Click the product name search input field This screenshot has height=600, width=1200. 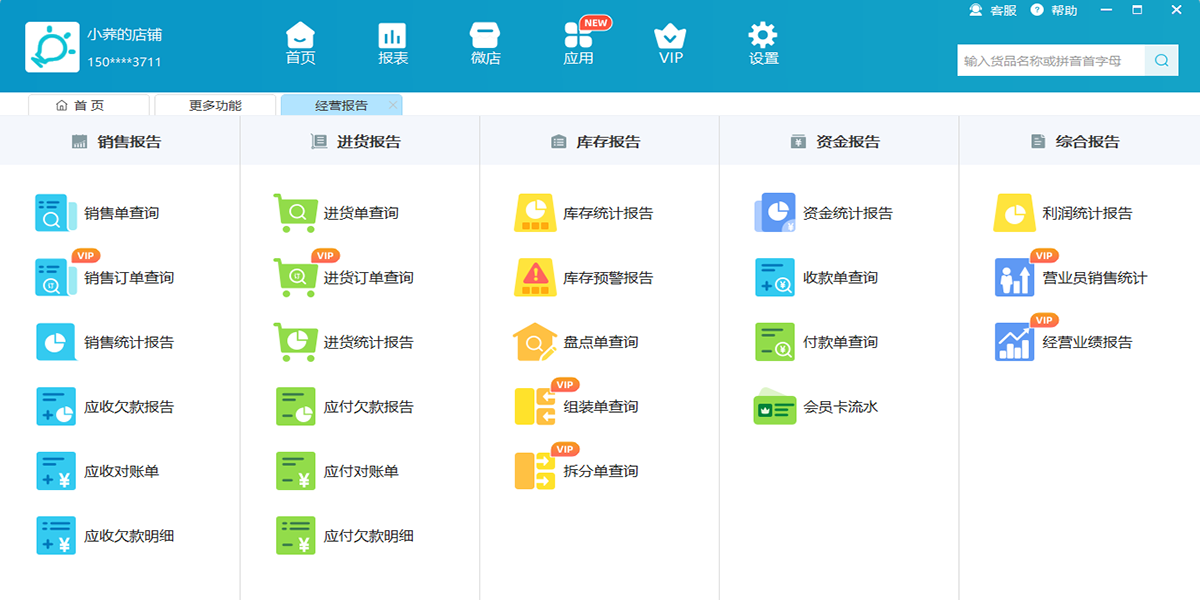[x=1050, y=61]
